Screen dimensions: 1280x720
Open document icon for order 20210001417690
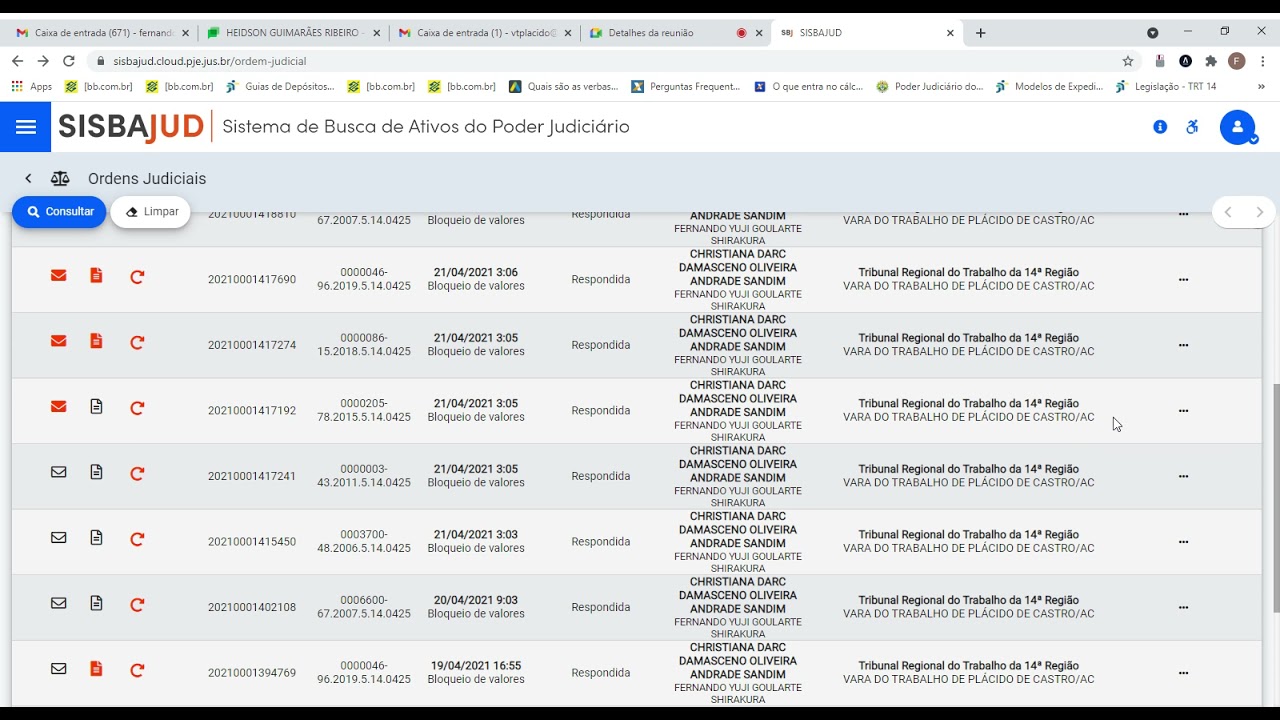[x=96, y=275]
